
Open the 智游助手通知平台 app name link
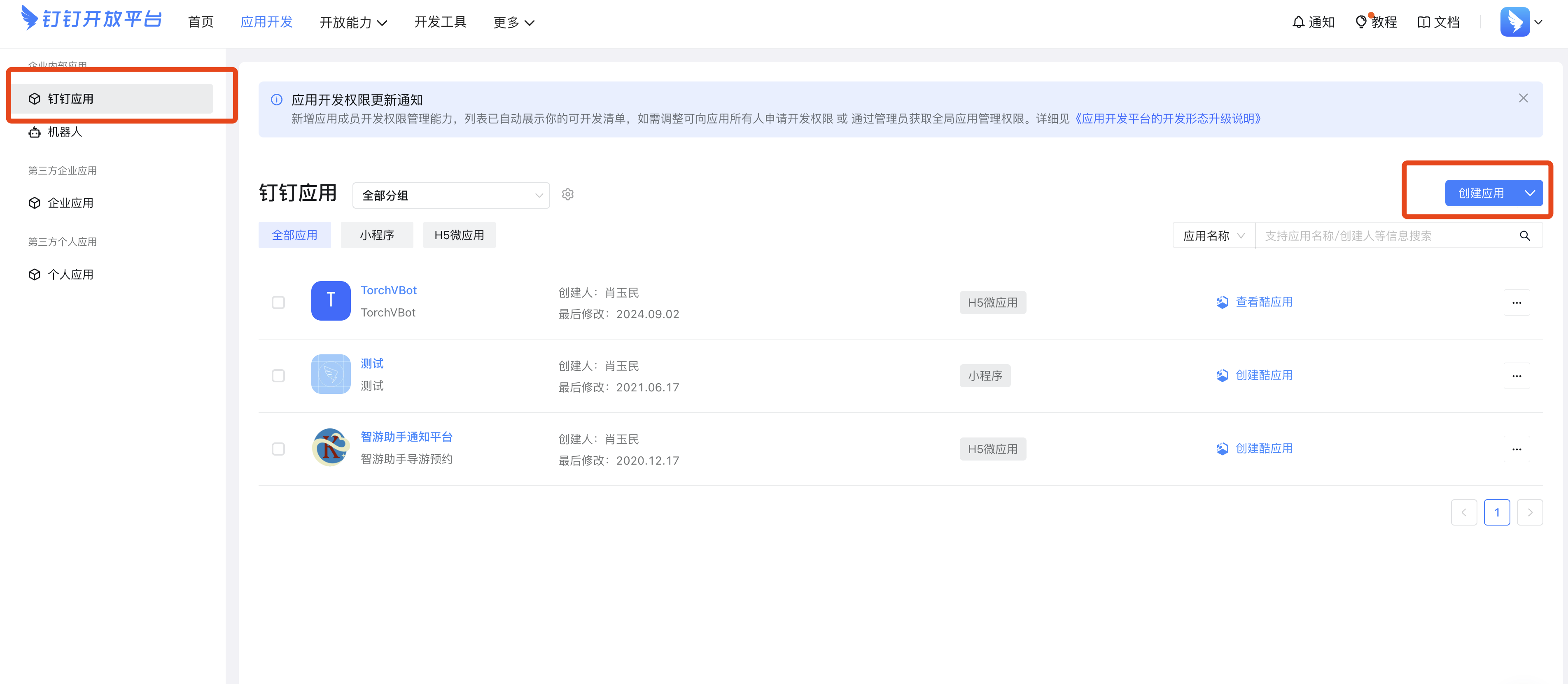tap(406, 437)
